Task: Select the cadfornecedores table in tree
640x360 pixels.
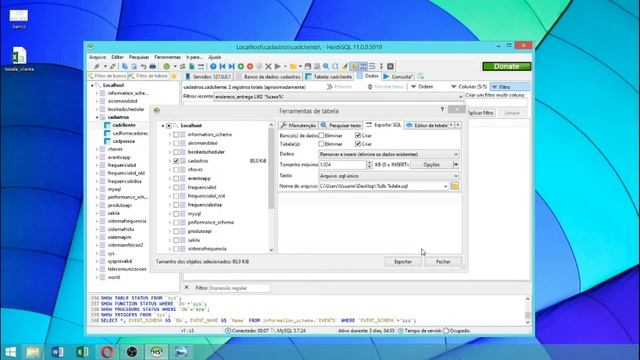Action: (129, 133)
